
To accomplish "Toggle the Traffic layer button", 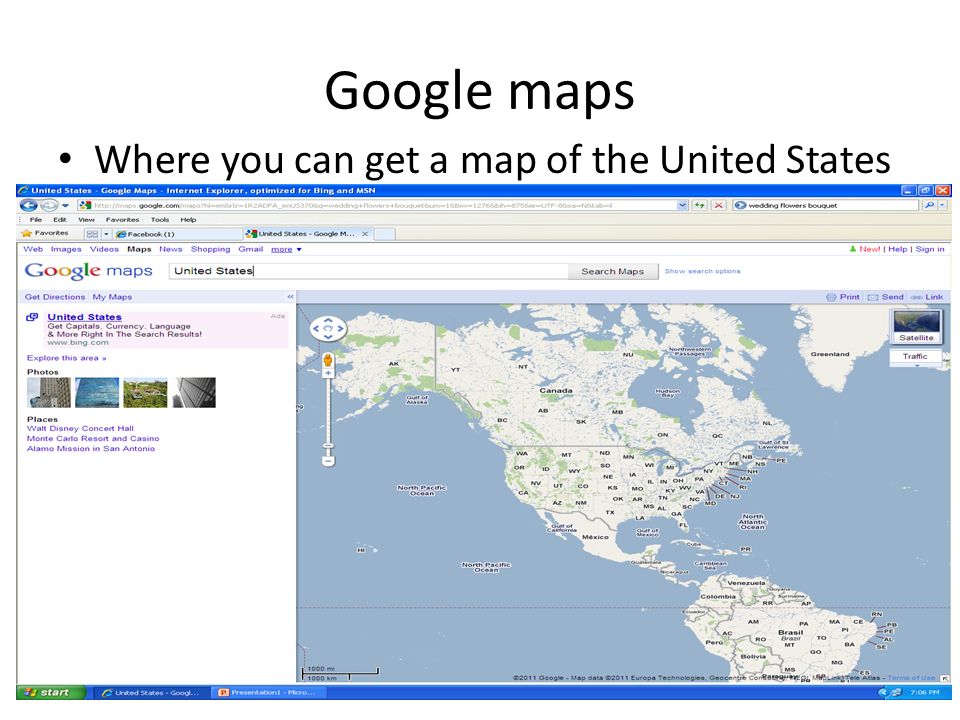I will pos(915,356).
